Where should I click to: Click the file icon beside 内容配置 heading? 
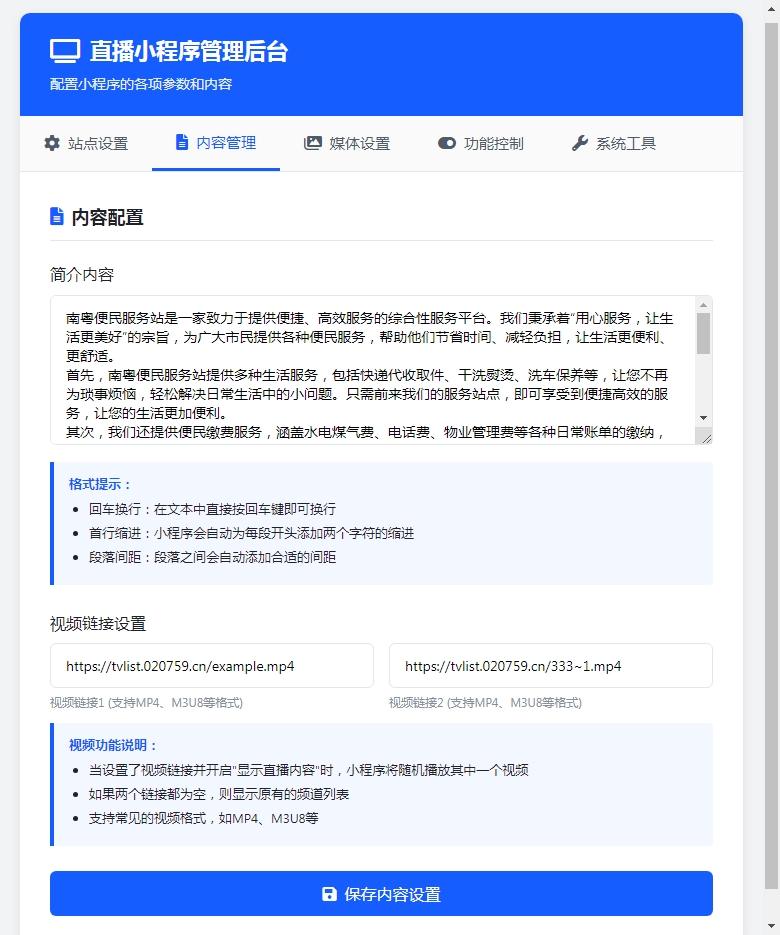tap(57, 216)
